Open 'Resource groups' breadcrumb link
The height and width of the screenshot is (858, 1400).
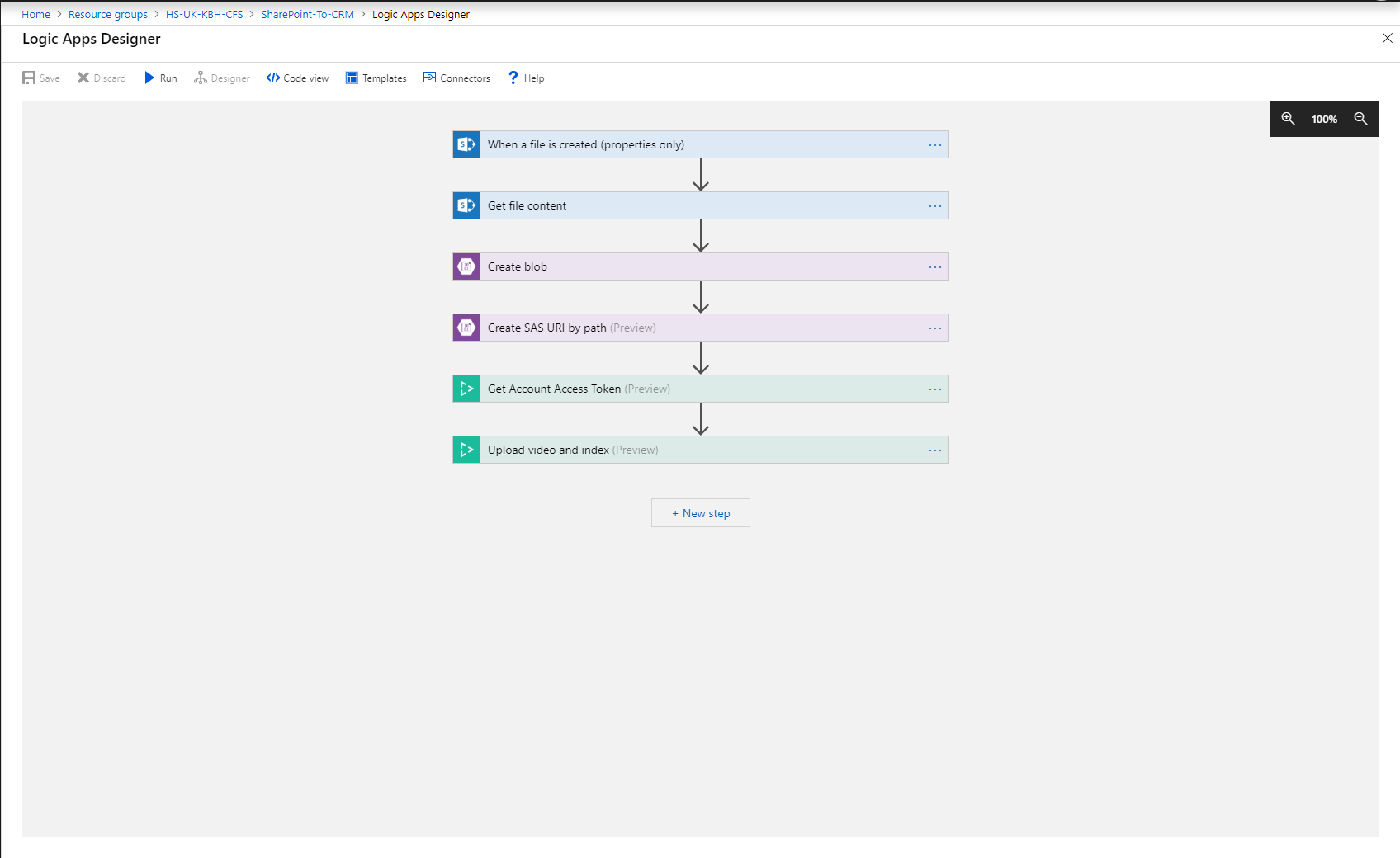point(108,14)
